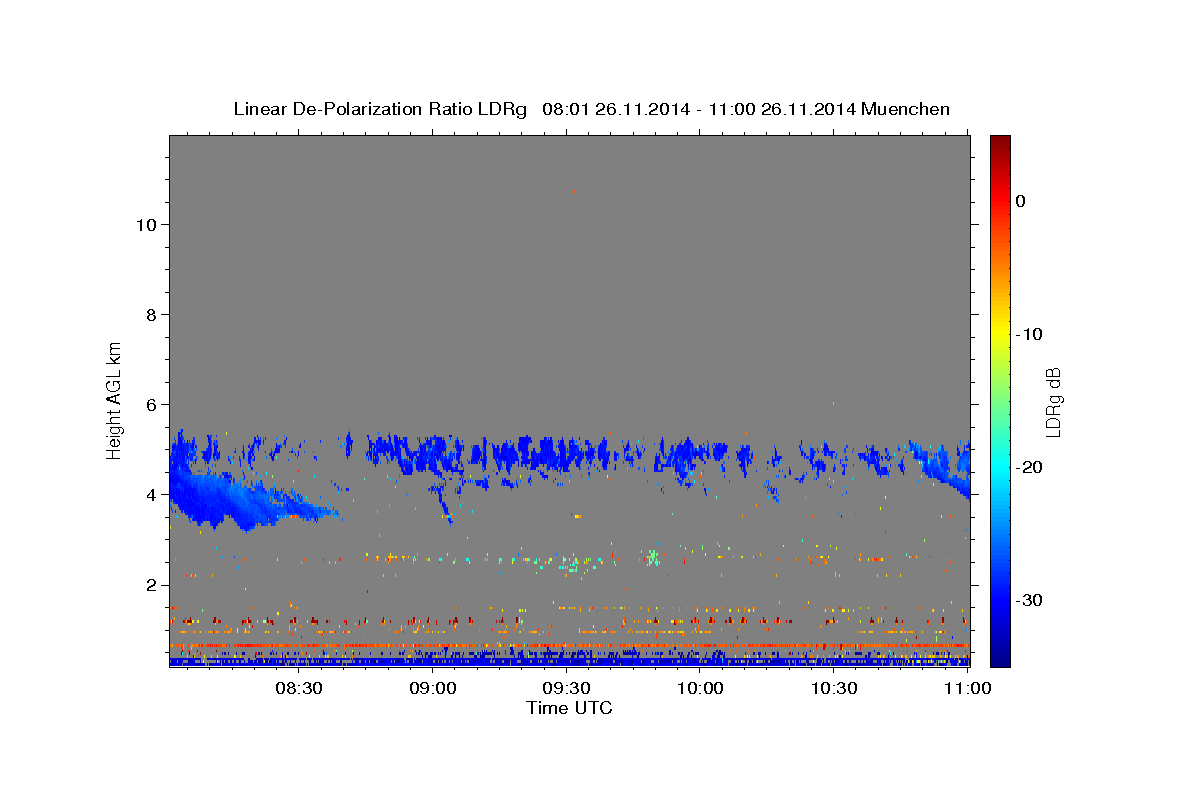This screenshot has width=1200, height=800.
Task: Click the 09:00 time tick label
Action: [433, 689]
